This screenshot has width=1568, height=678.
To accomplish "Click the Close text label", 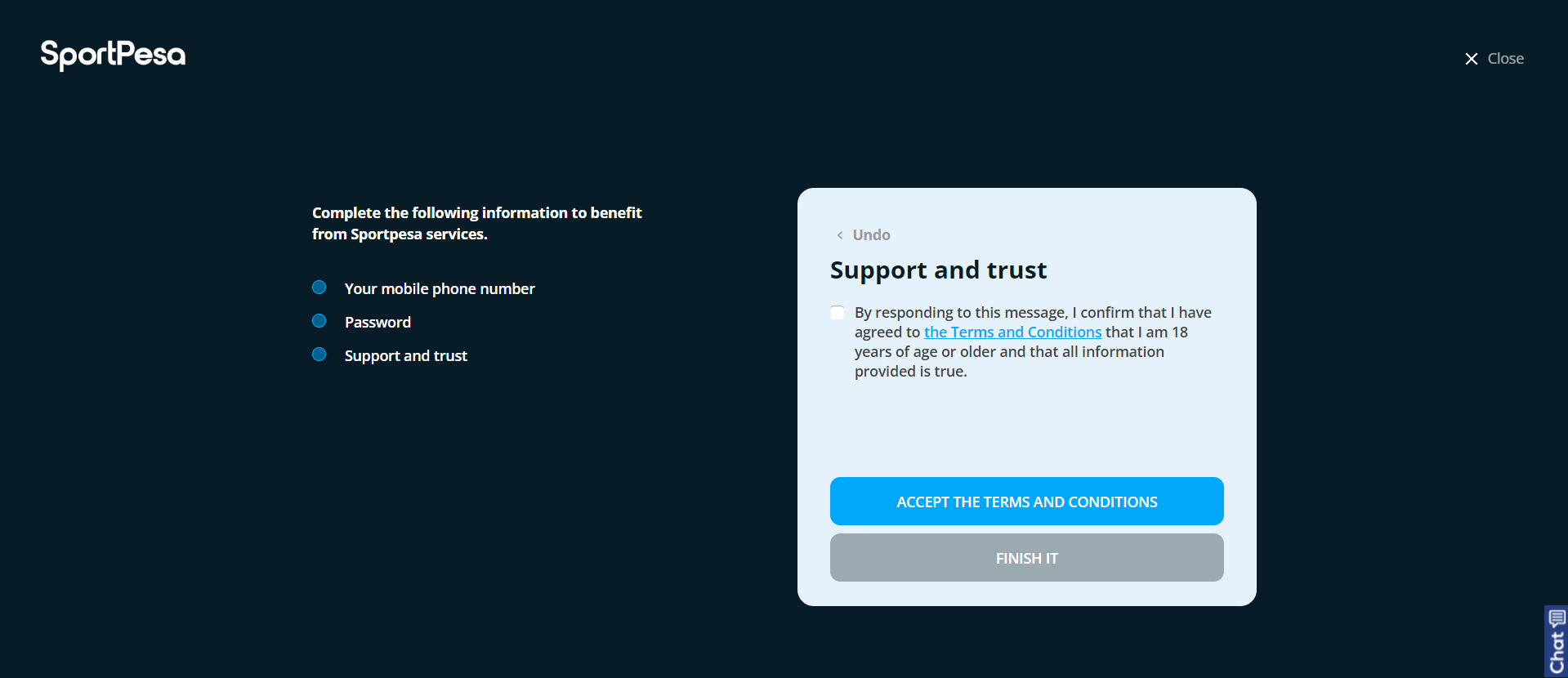I will (x=1506, y=59).
